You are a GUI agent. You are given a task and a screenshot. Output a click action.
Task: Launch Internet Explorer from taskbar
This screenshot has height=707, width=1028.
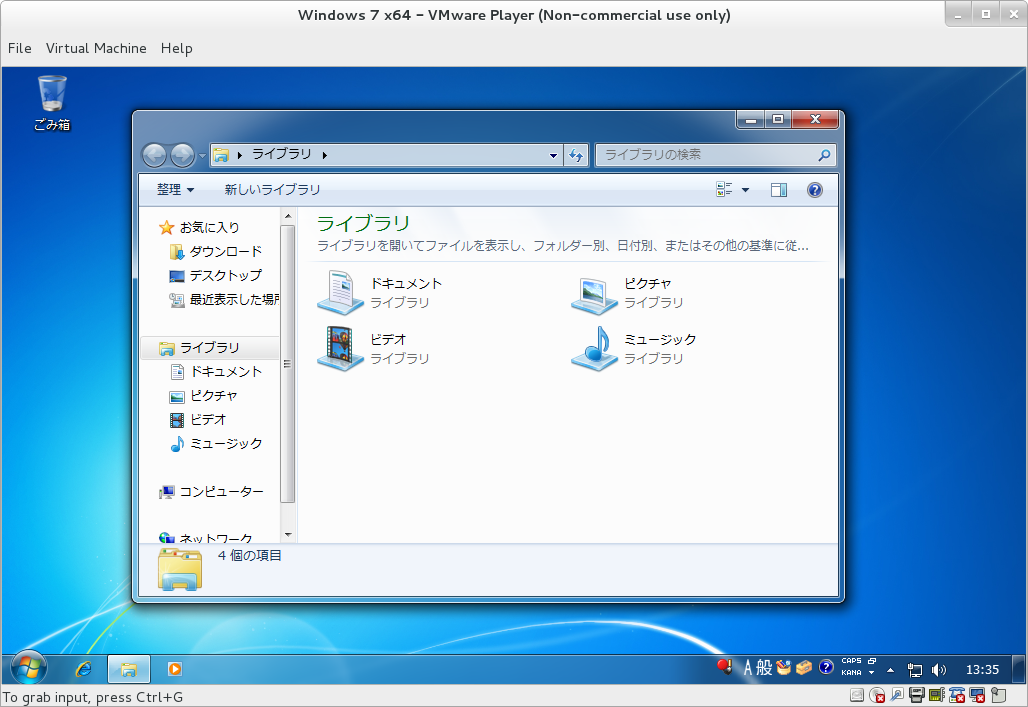(83, 669)
